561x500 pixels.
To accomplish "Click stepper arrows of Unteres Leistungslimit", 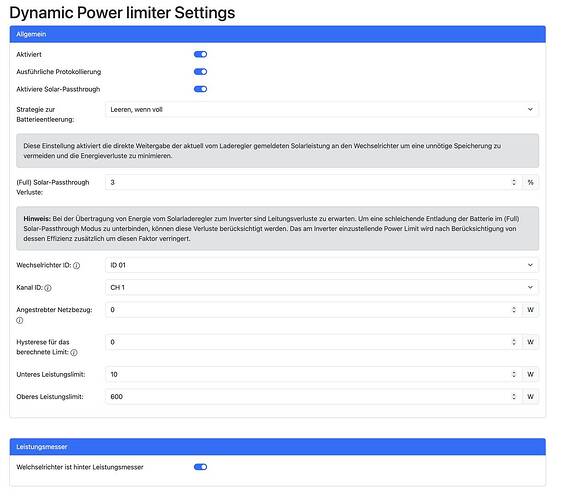I will point(514,374).
